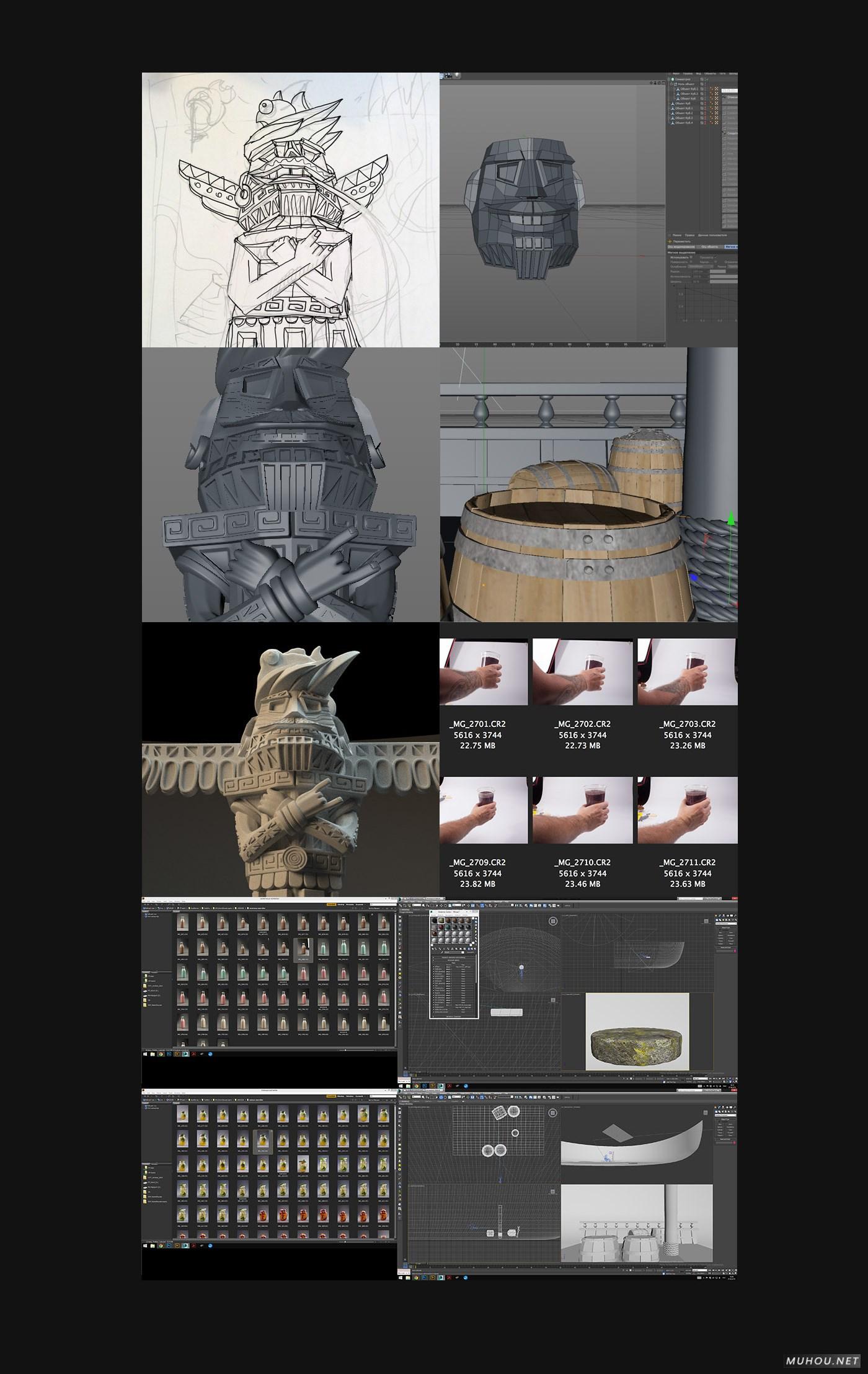868x1374 pixels.
Task: Click the orange Essentials workspace button above the bottles
Action: coord(332,904)
